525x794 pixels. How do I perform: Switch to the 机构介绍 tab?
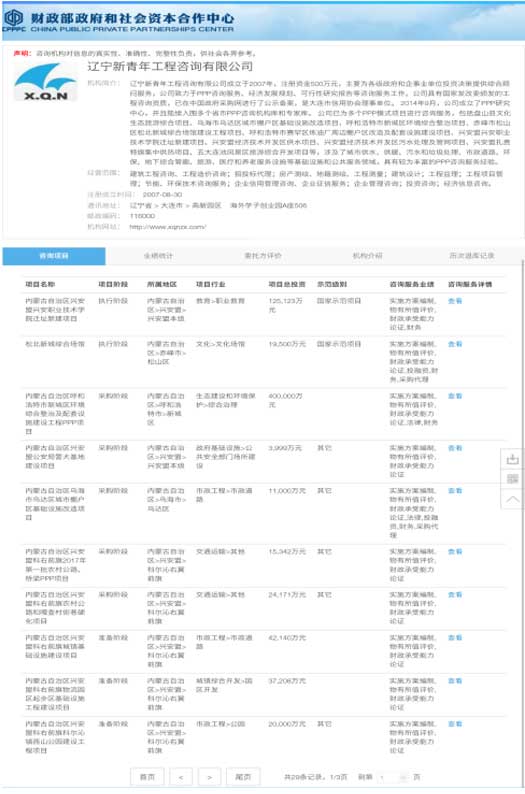point(368,256)
